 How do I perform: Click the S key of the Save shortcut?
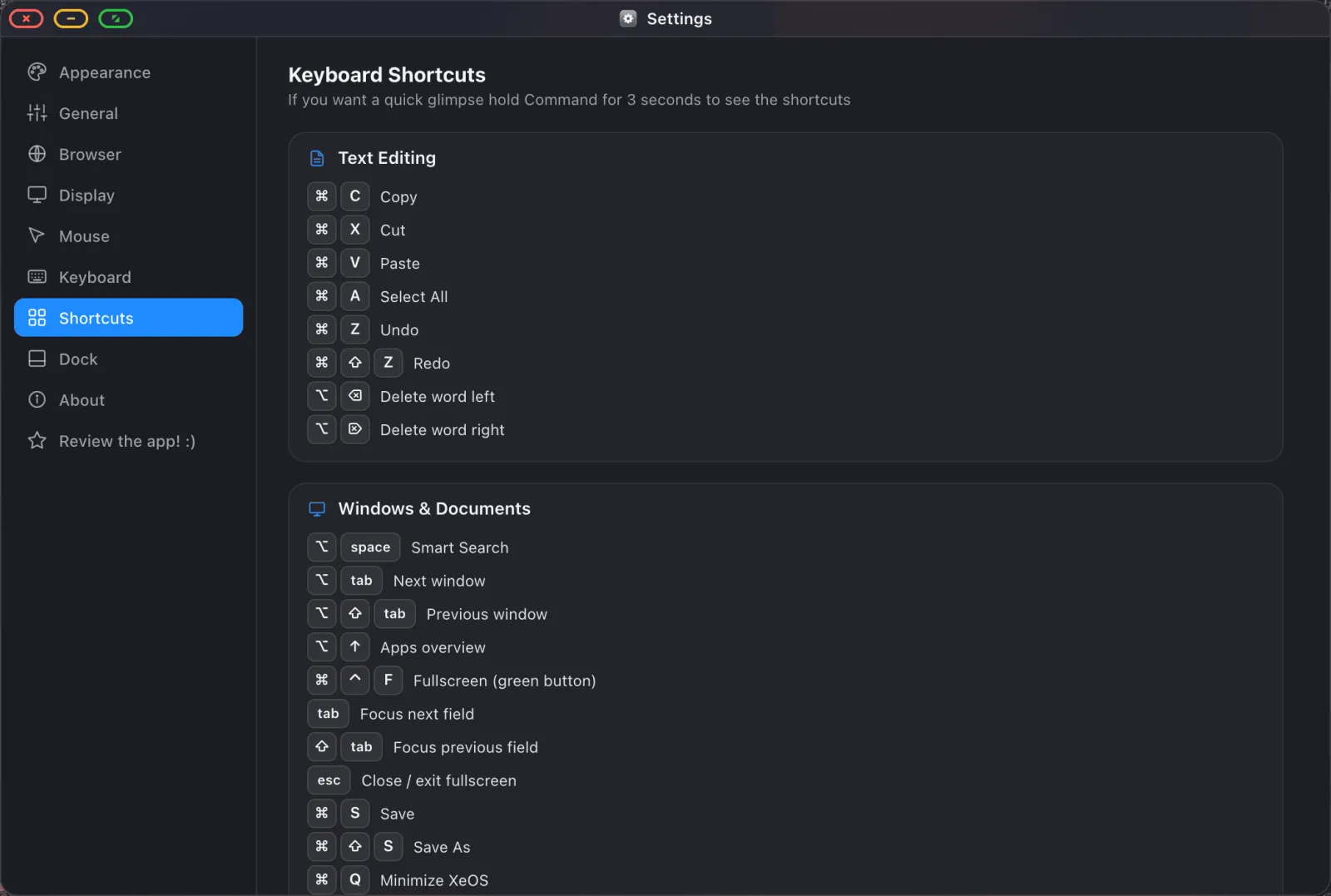[355, 814]
